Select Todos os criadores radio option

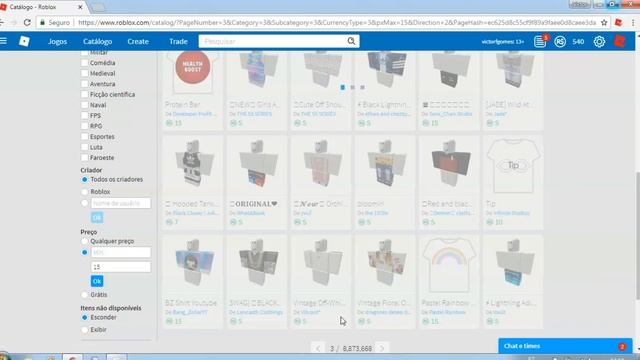(84, 180)
